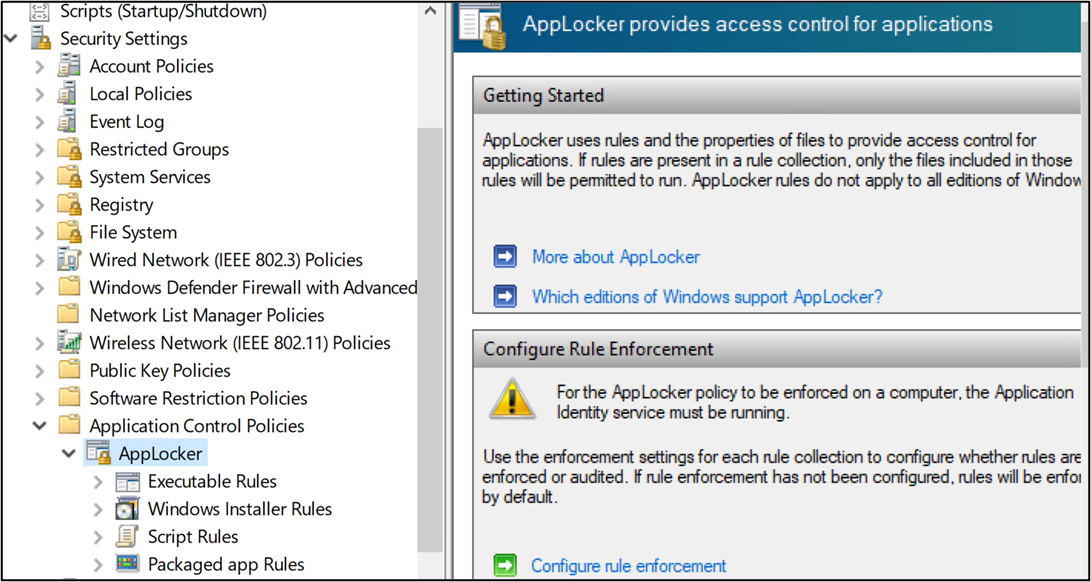The image size is (1091, 582).
Task: Expand the Restricted Groups node
Action: click(40, 149)
